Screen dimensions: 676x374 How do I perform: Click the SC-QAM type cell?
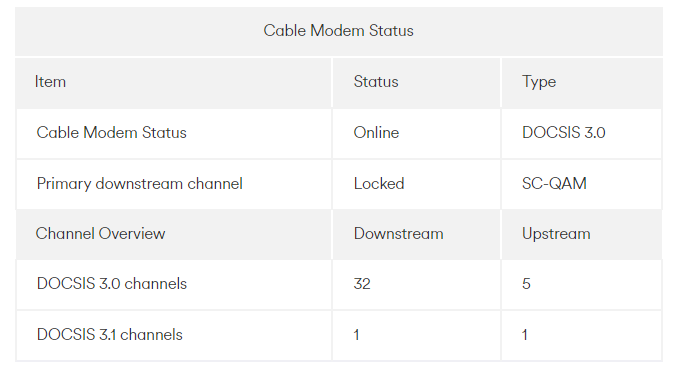tap(554, 184)
